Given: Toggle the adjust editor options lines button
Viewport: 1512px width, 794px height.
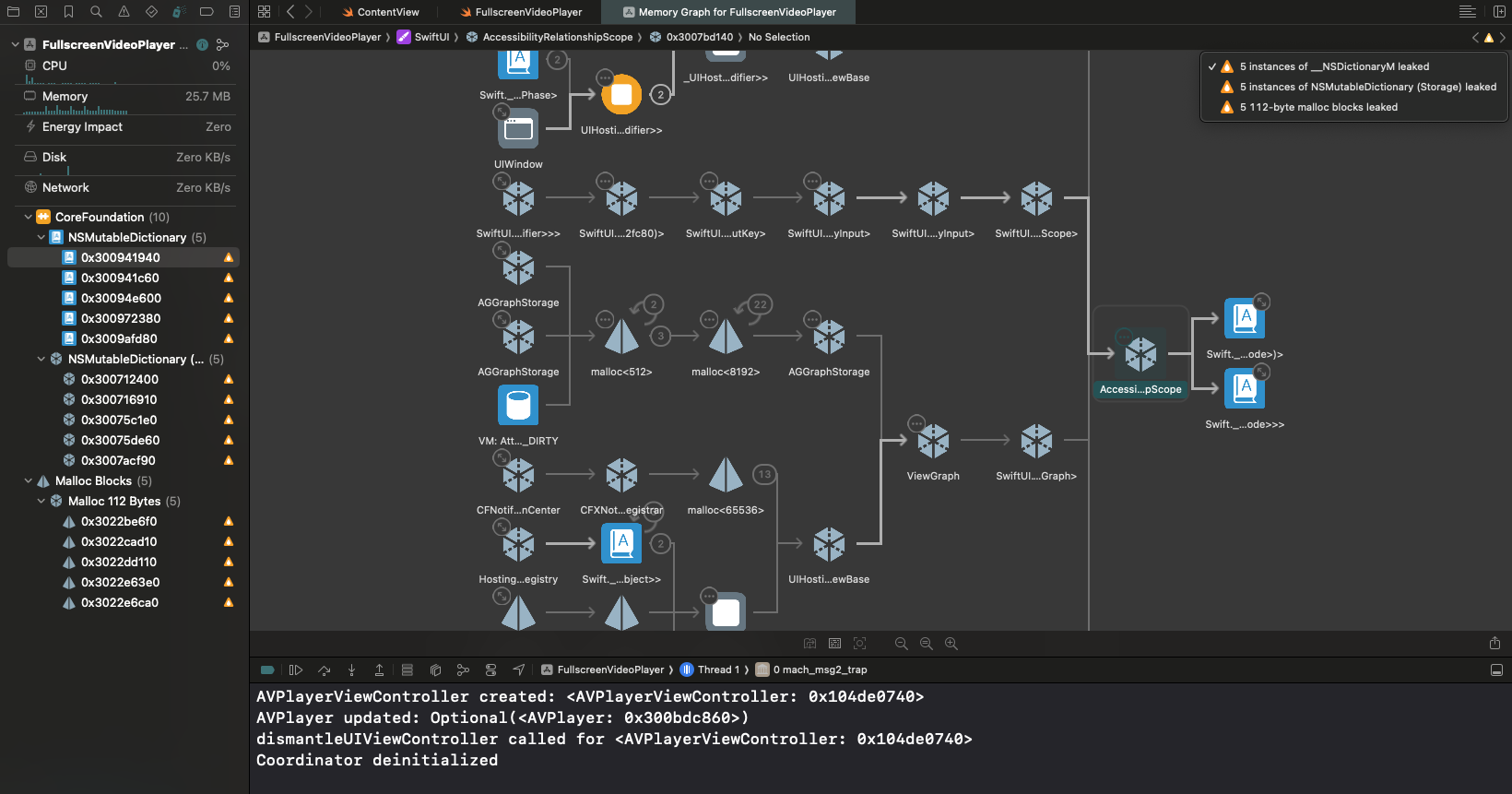Looking at the screenshot, I should [1467, 12].
